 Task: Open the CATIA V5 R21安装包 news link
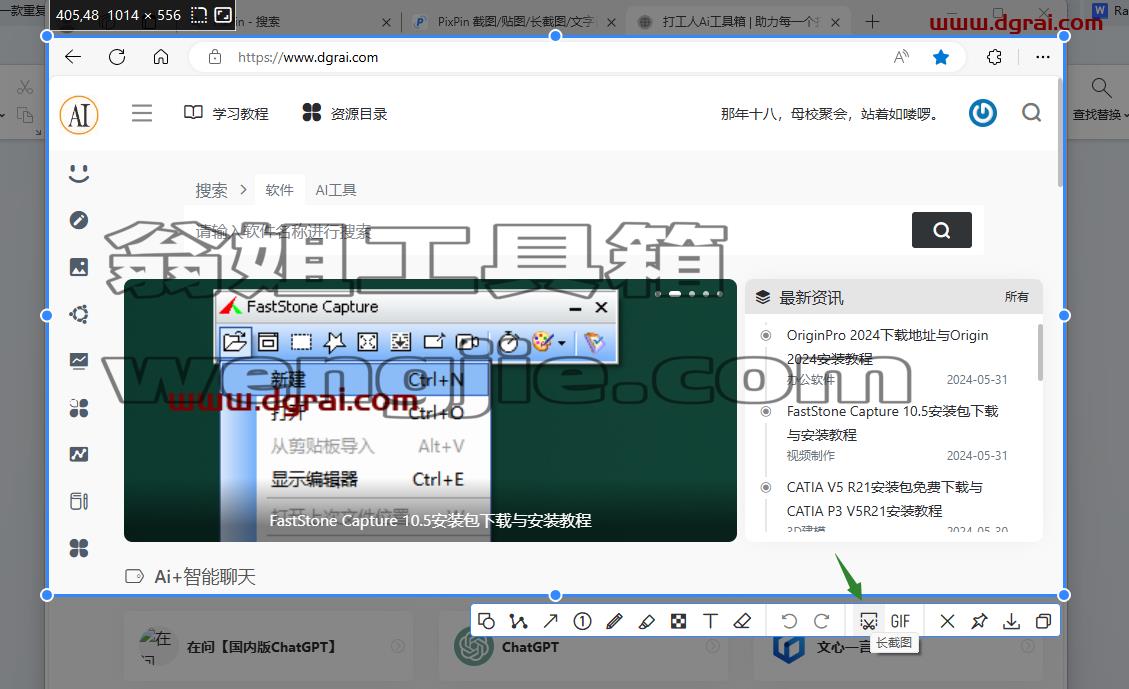(x=884, y=499)
